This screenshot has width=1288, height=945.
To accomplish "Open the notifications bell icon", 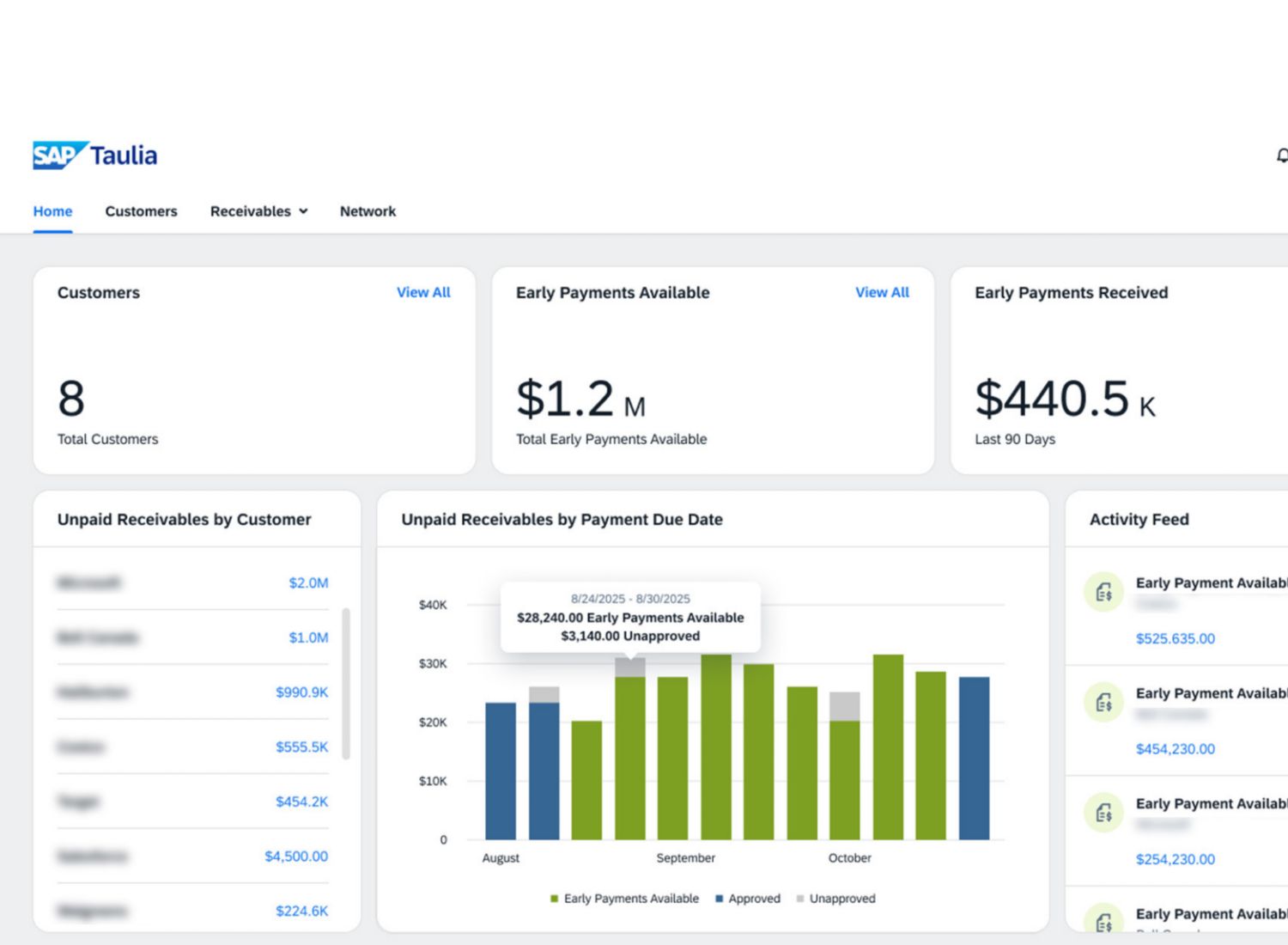I will (1282, 155).
